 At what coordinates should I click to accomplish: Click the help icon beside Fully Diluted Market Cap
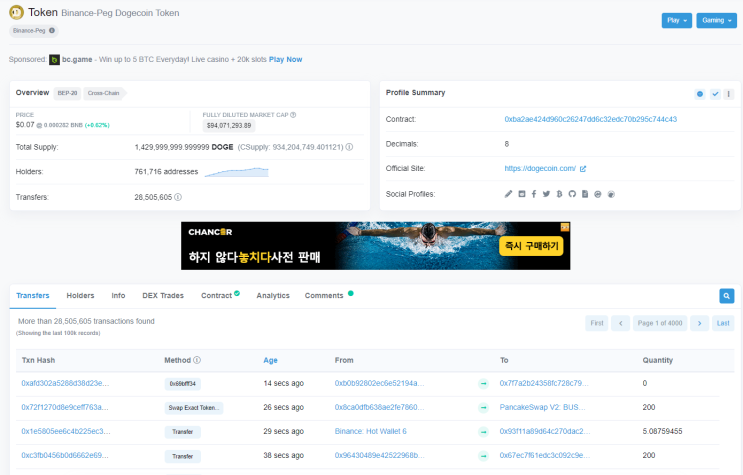[293, 115]
